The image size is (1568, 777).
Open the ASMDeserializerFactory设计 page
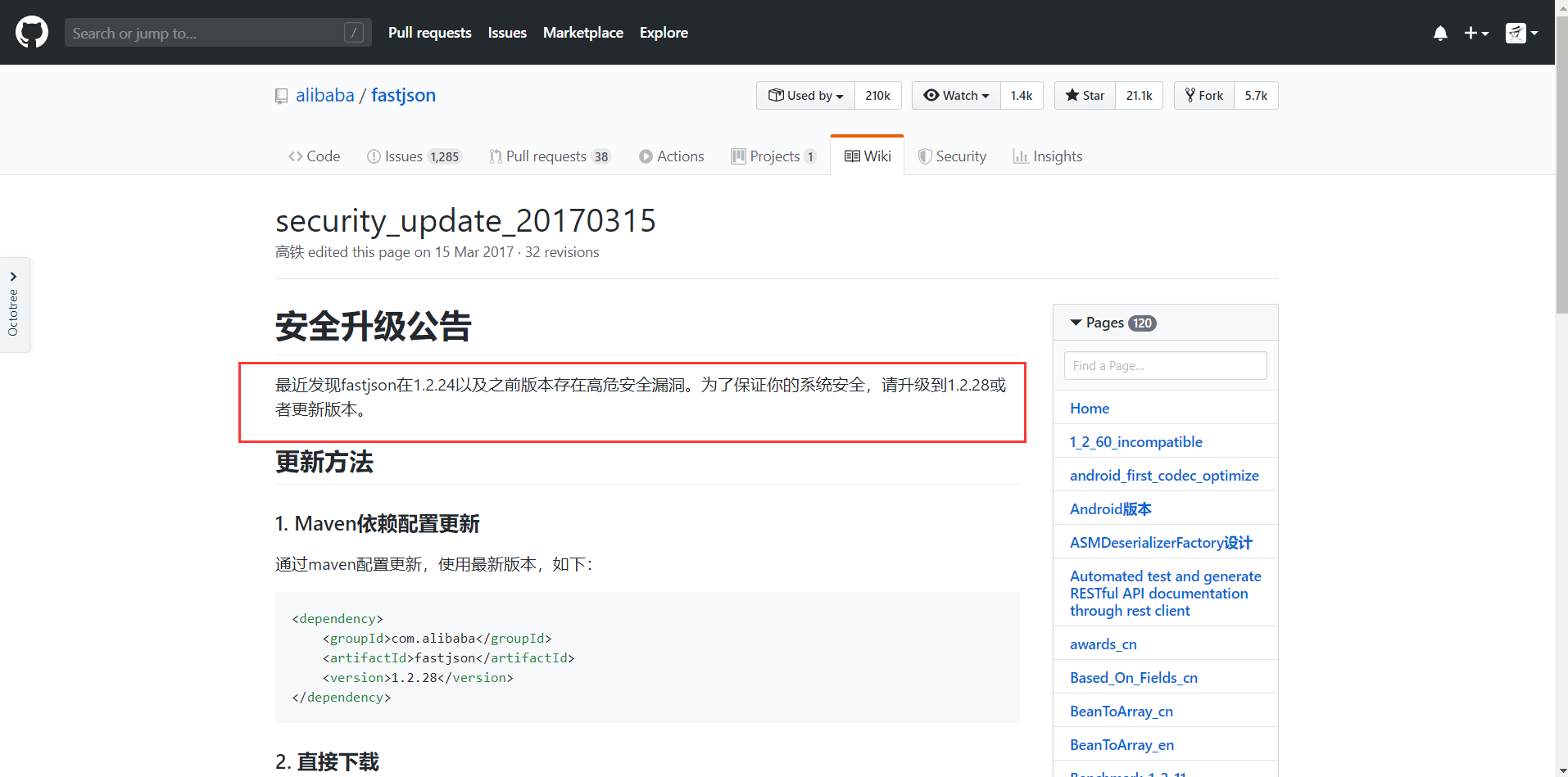tap(1161, 543)
